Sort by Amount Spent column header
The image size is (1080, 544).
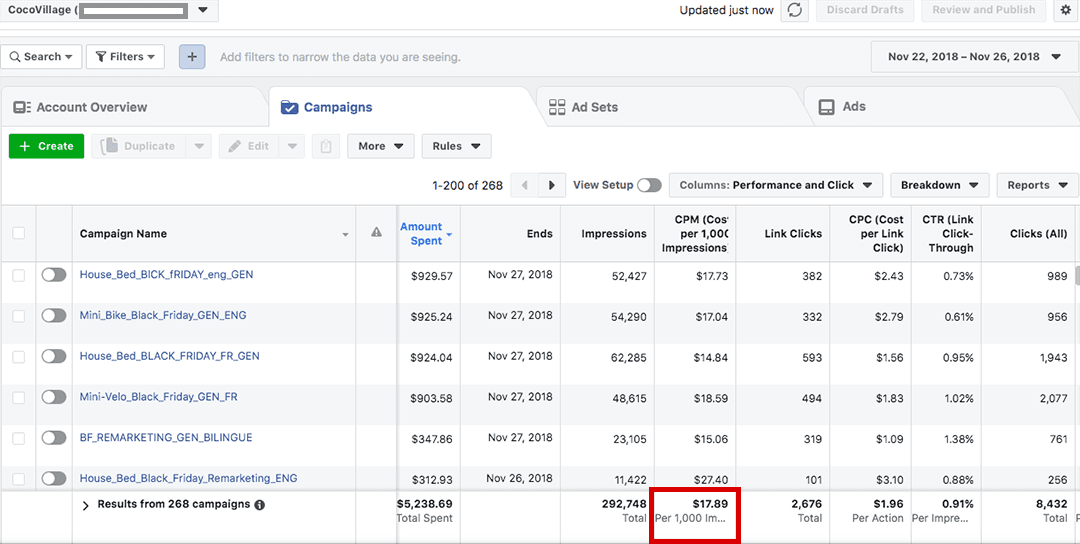click(421, 234)
